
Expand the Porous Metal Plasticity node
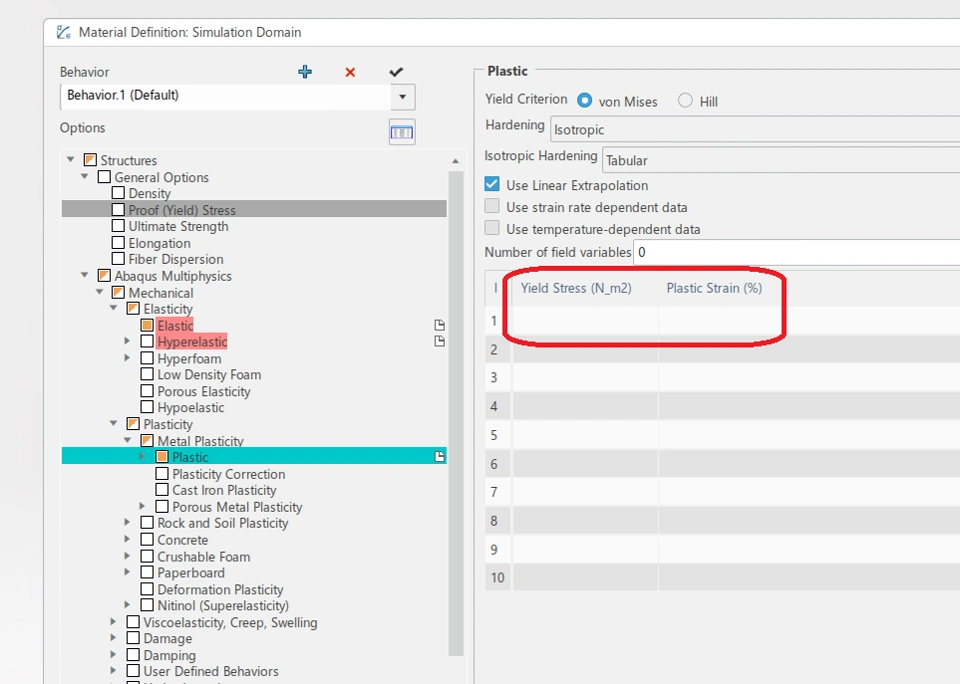tap(142, 506)
